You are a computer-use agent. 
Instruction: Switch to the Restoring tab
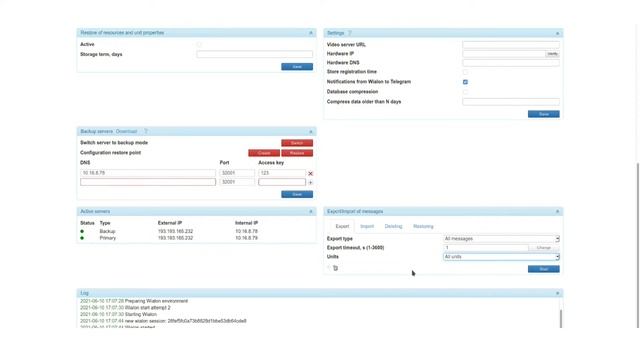pyautogui.click(x=423, y=227)
